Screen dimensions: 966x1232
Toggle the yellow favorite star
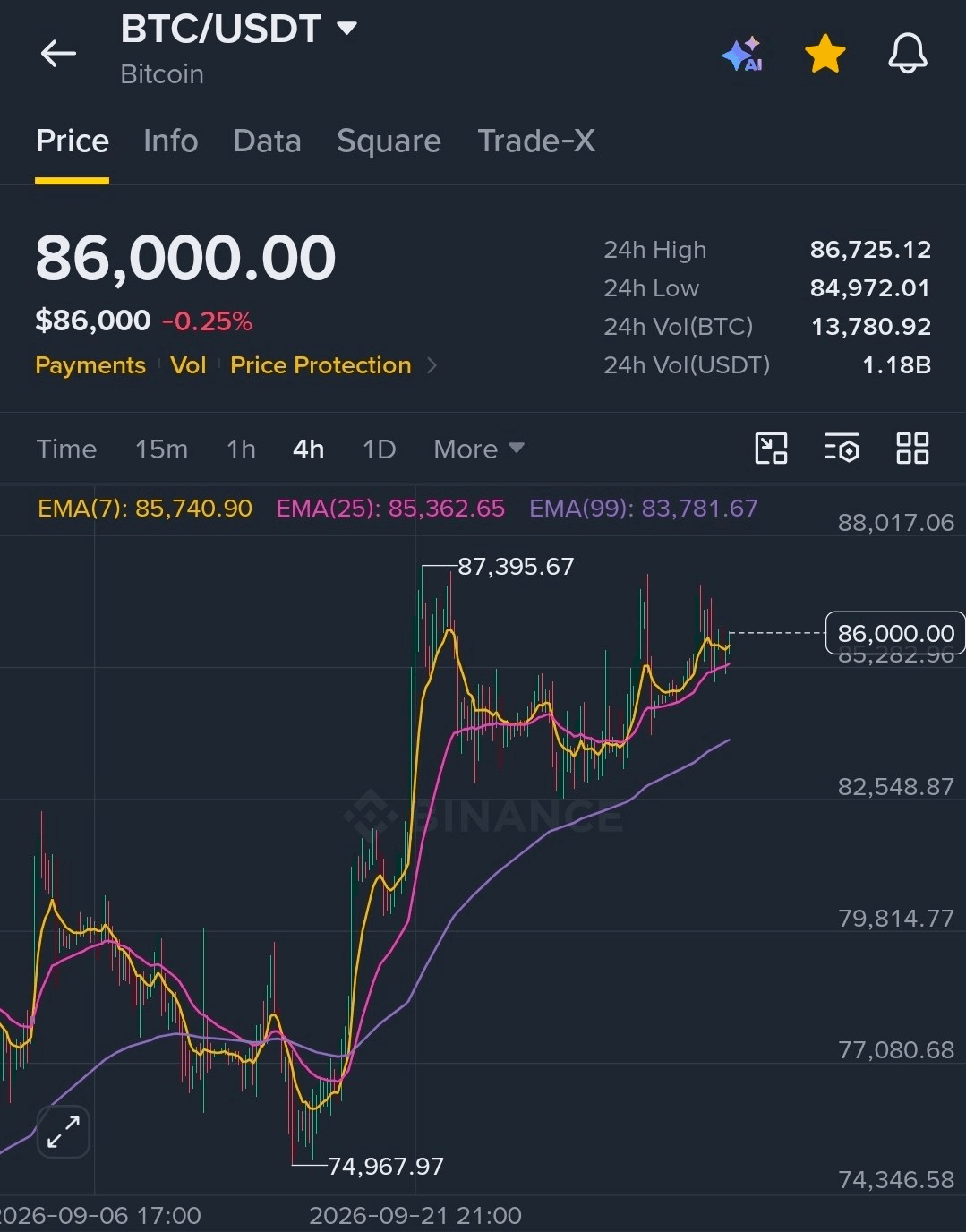point(825,54)
